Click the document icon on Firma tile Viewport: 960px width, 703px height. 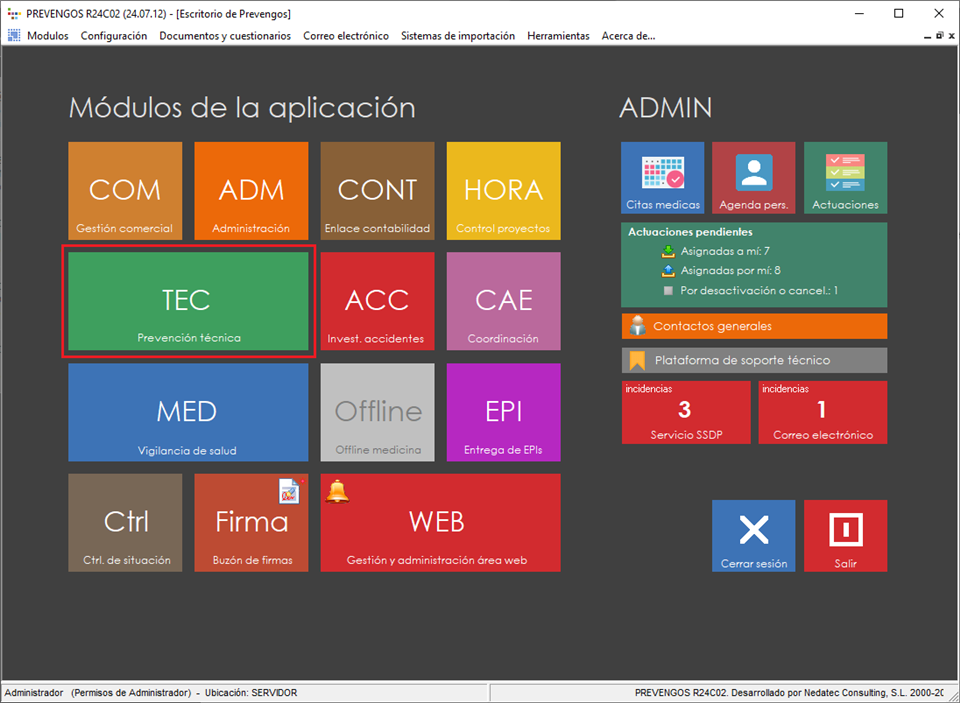tap(289, 490)
